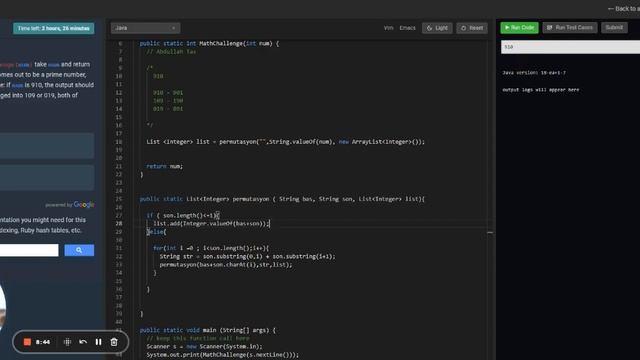The height and width of the screenshot is (360, 640).
Task: Click the 'permutasyon(bas+son.charAt(i),str,list);' line
Action: tap(226, 265)
